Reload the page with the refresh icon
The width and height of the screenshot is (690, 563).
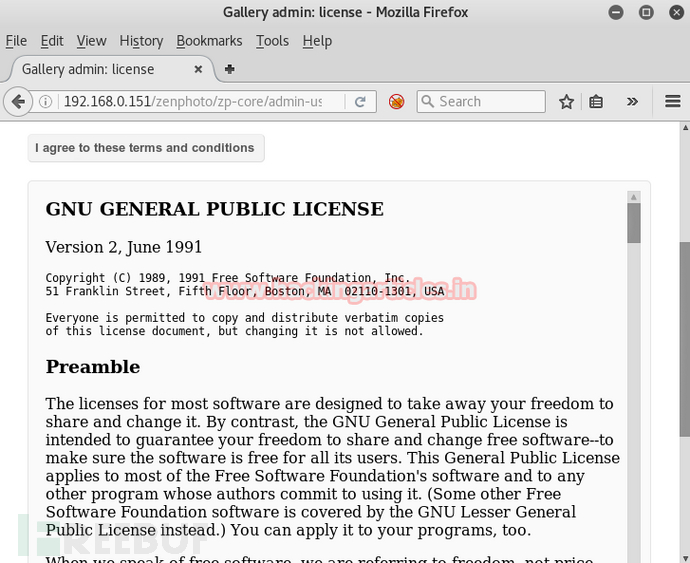point(360,102)
